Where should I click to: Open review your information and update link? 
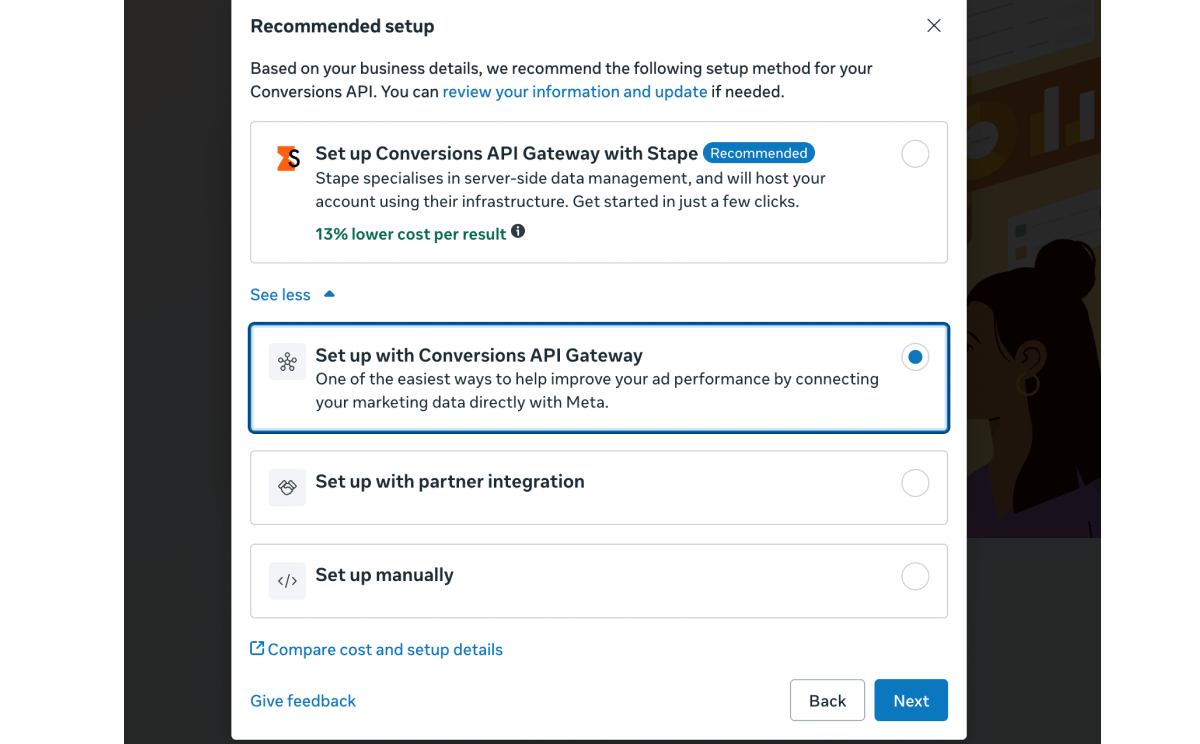pyautogui.click(x=575, y=92)
